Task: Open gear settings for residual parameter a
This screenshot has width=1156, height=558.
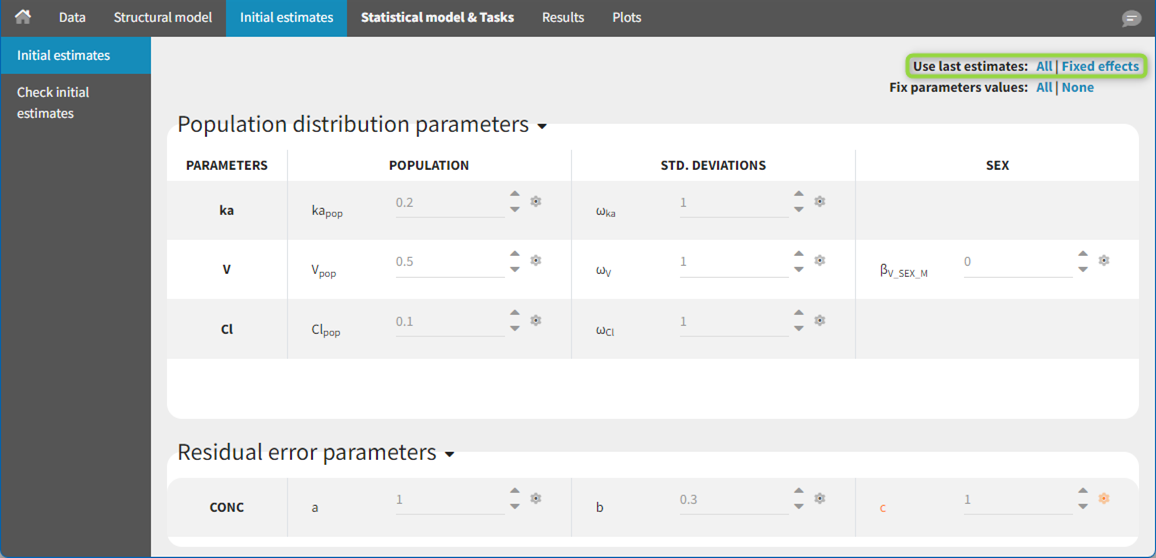Action: 536,499
